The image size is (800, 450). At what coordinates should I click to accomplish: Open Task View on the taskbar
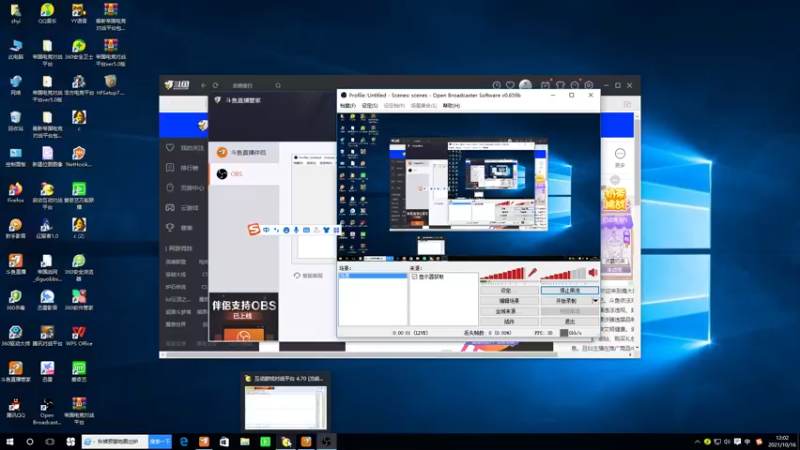pyautogui.click(x=49, y=442)
